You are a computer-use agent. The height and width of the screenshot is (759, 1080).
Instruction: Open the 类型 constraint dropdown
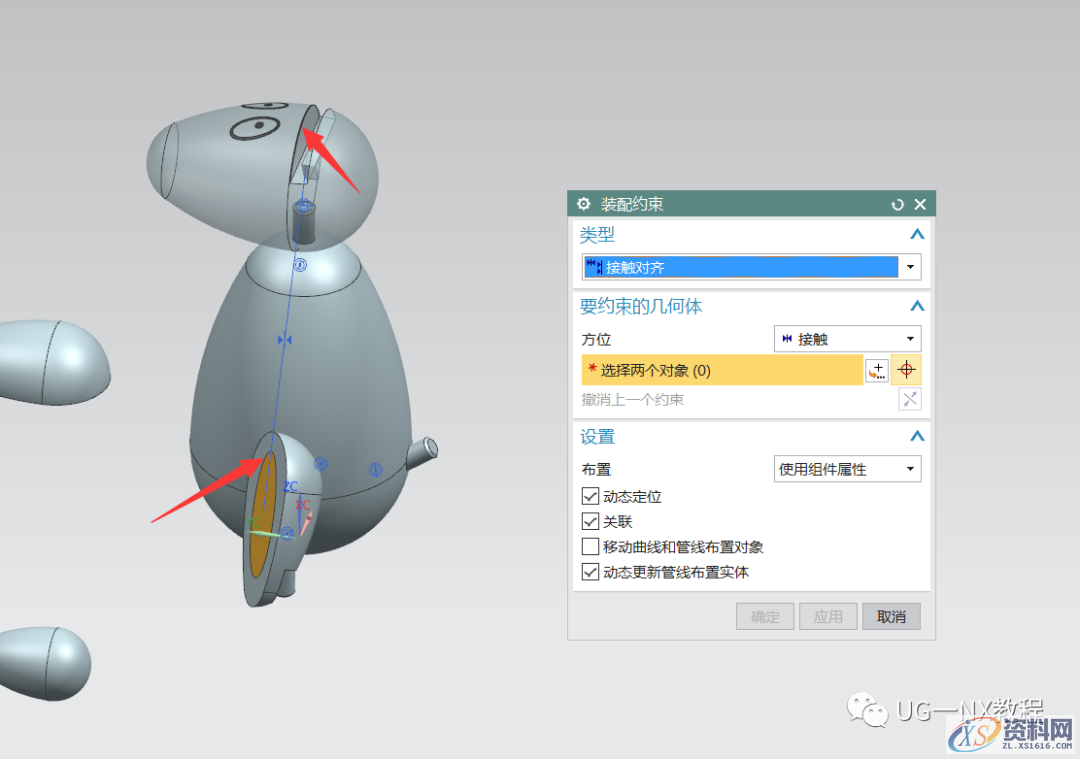coord(909,267)
